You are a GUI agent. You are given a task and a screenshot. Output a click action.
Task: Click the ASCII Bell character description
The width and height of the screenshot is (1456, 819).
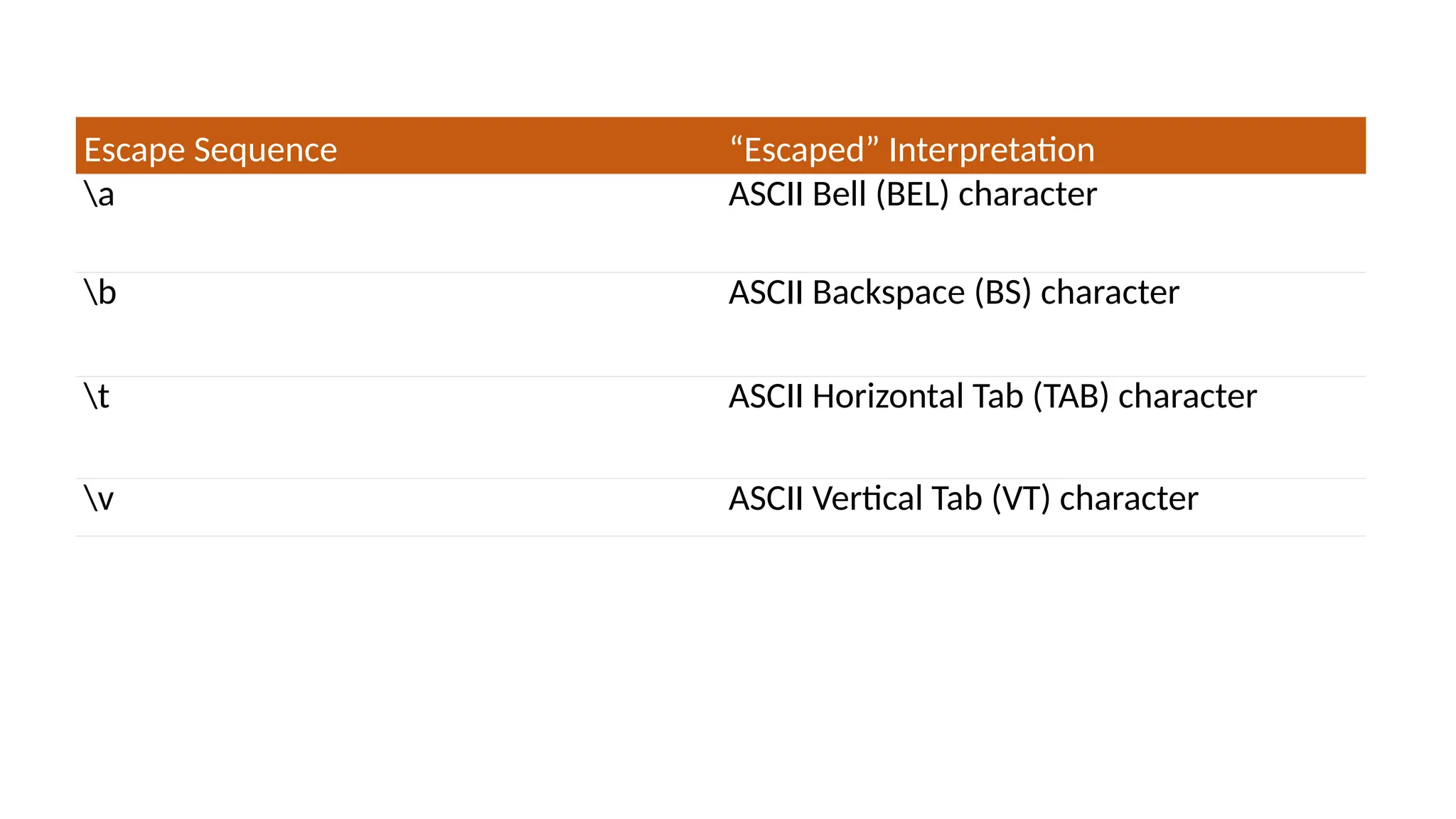coord(912,195)
